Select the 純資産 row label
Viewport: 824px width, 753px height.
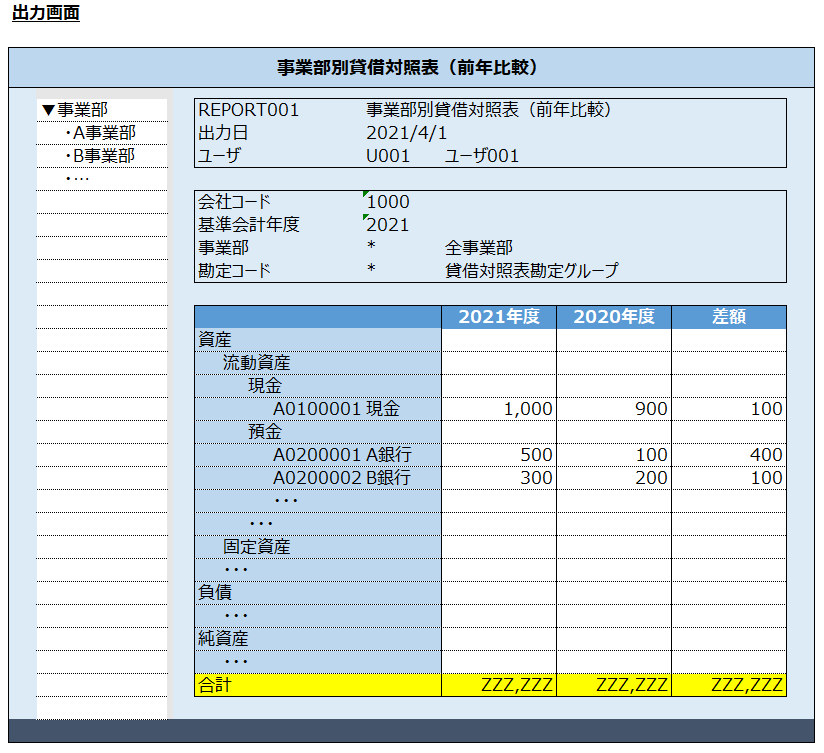[x=223, y=639]
